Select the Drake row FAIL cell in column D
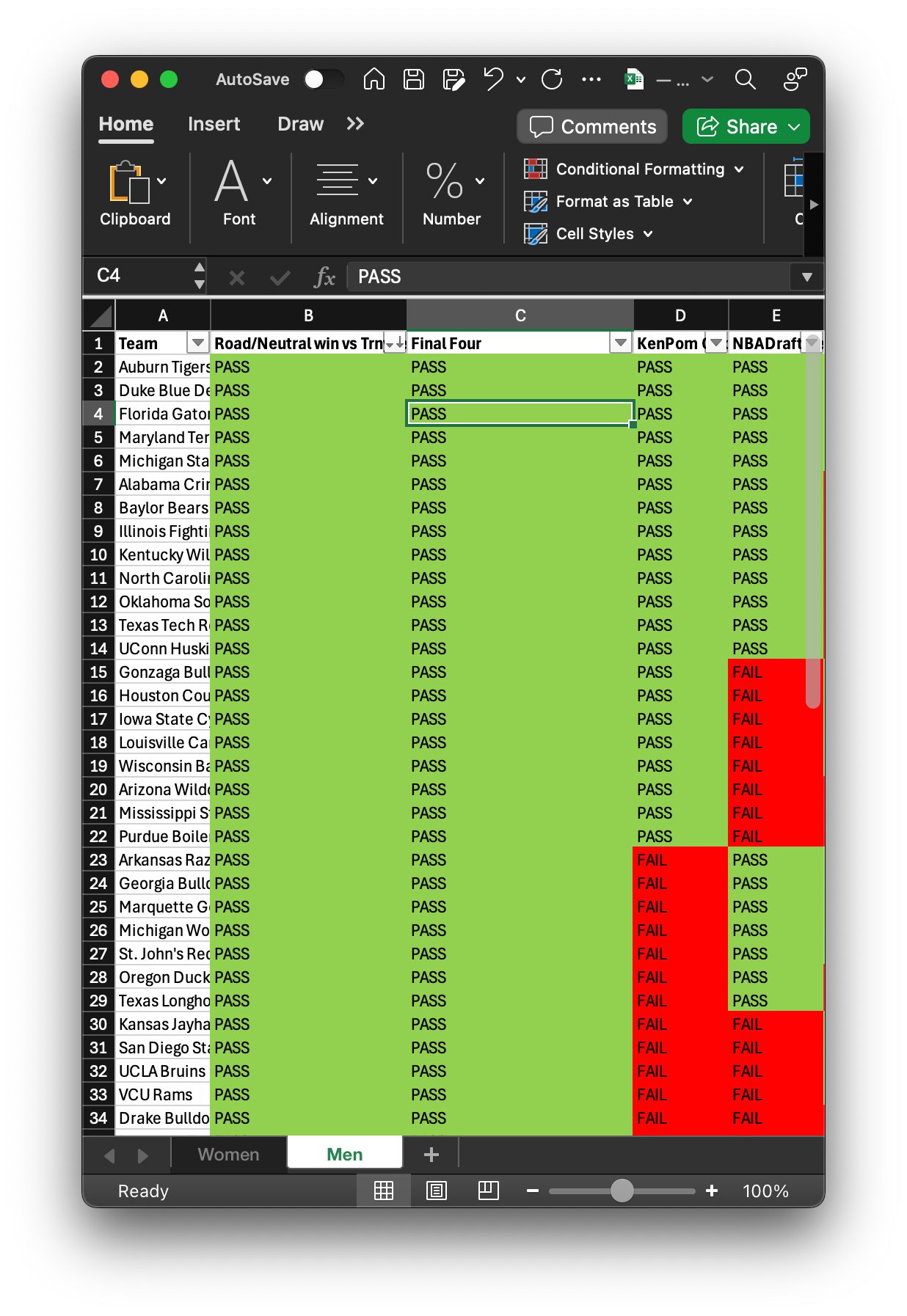Screen dimensions: 907x1316 tap(680, 1118)
